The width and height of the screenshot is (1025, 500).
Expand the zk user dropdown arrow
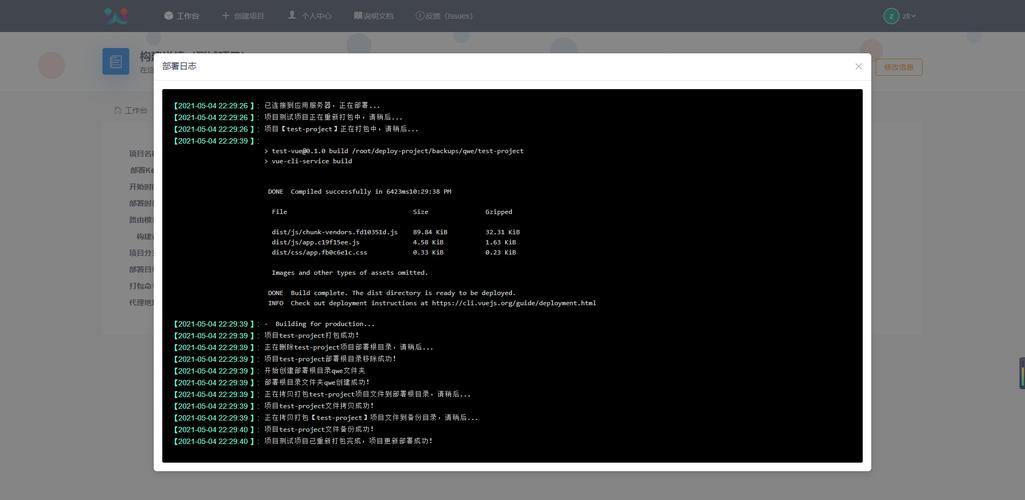click(913, 16)
